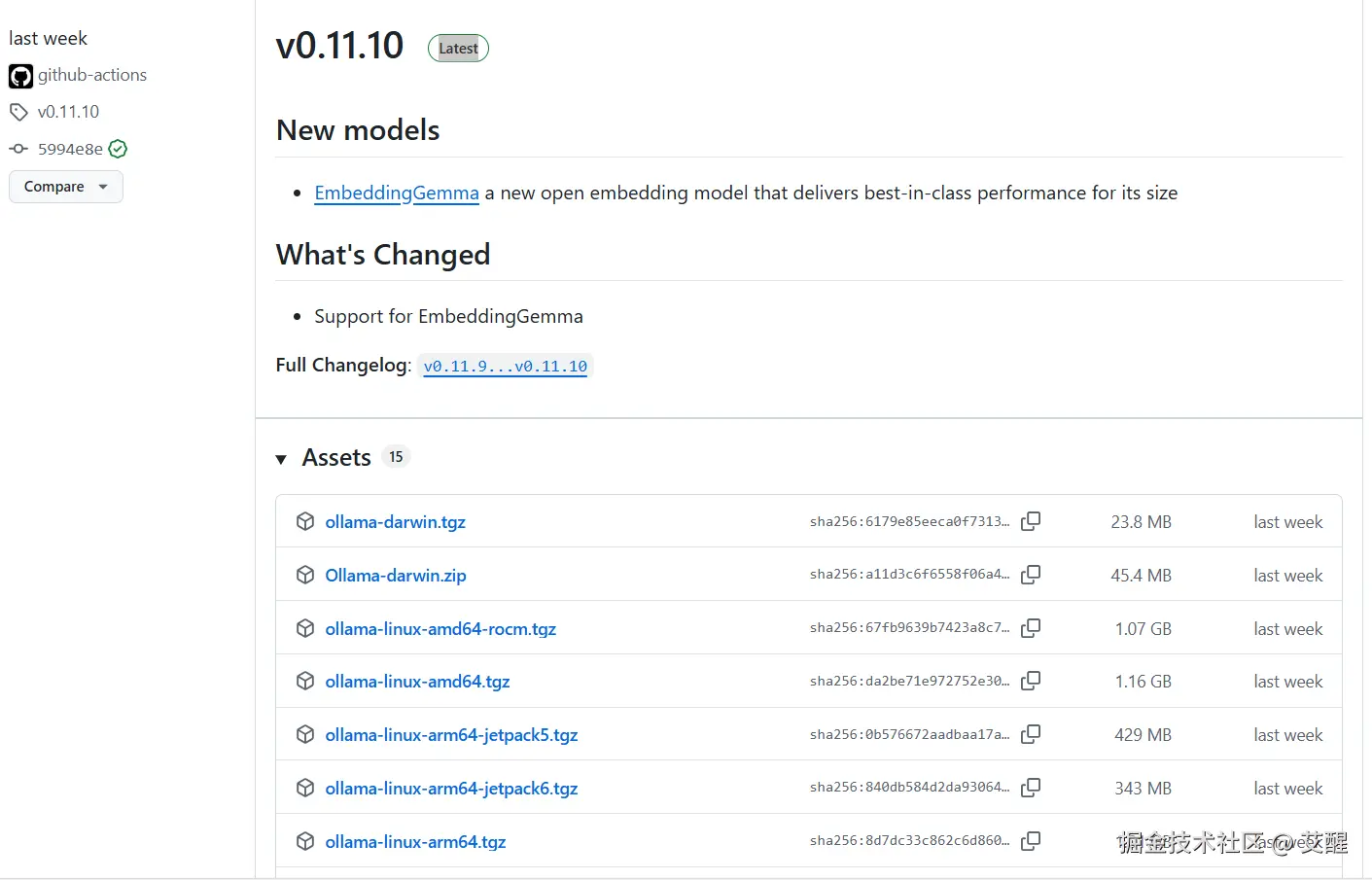Image resolution: width=1372 pixels, height=880 pixels.
Task: Click the sha256:67fb9639b7423a8c7 hash text
Action: pos(909,628)
